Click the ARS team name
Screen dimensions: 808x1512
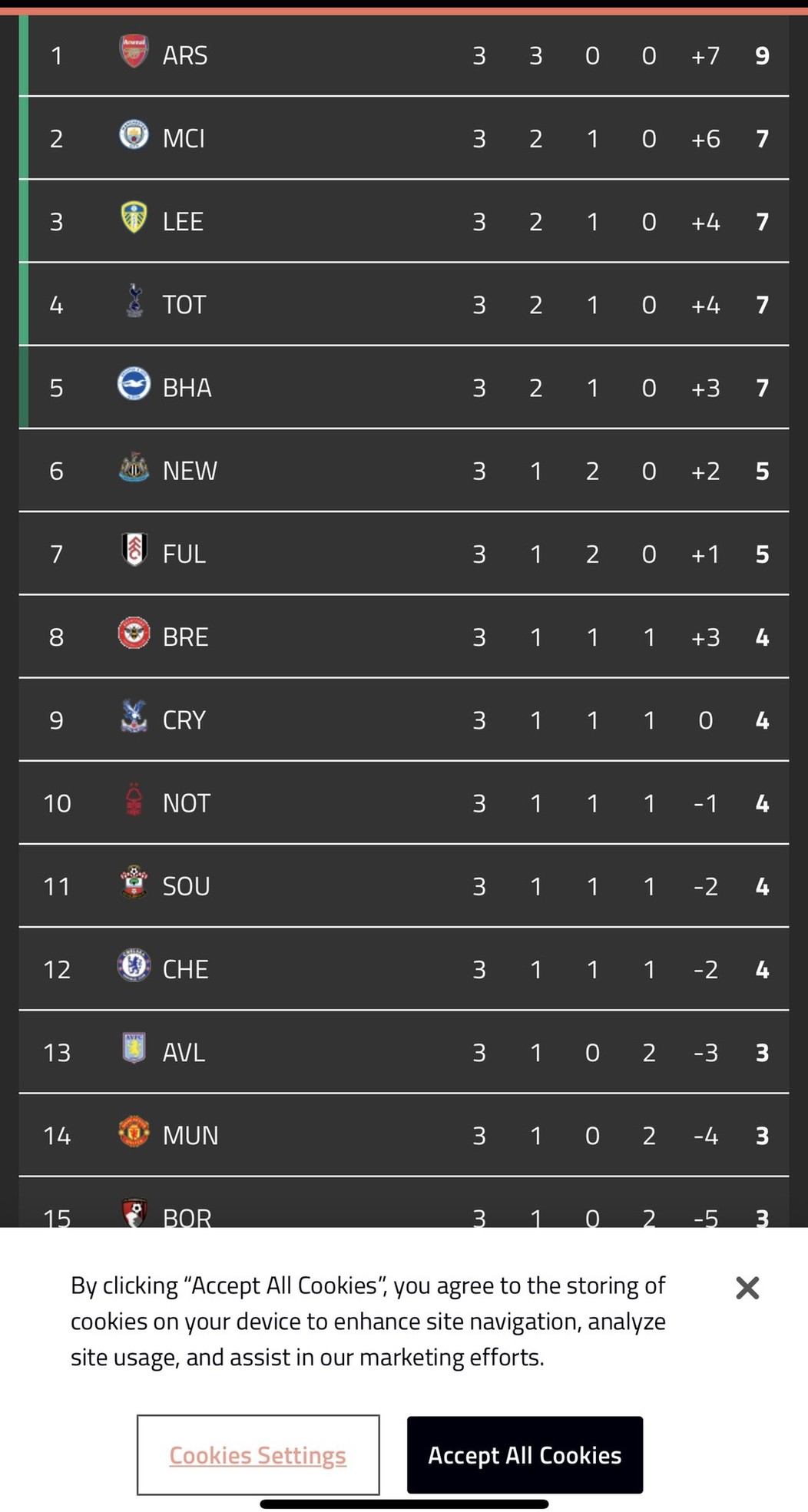(185, 56)
